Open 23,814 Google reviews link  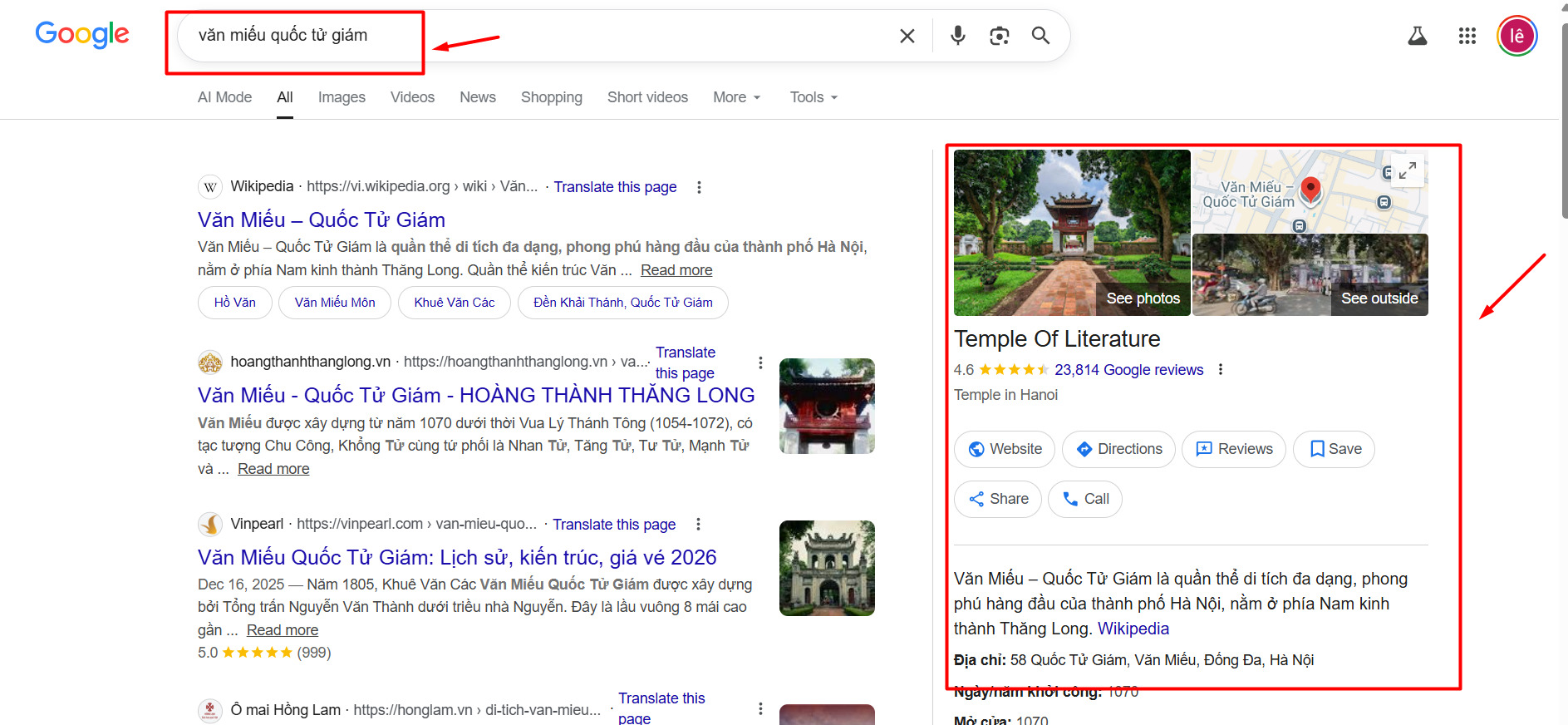coord(1128,370)
